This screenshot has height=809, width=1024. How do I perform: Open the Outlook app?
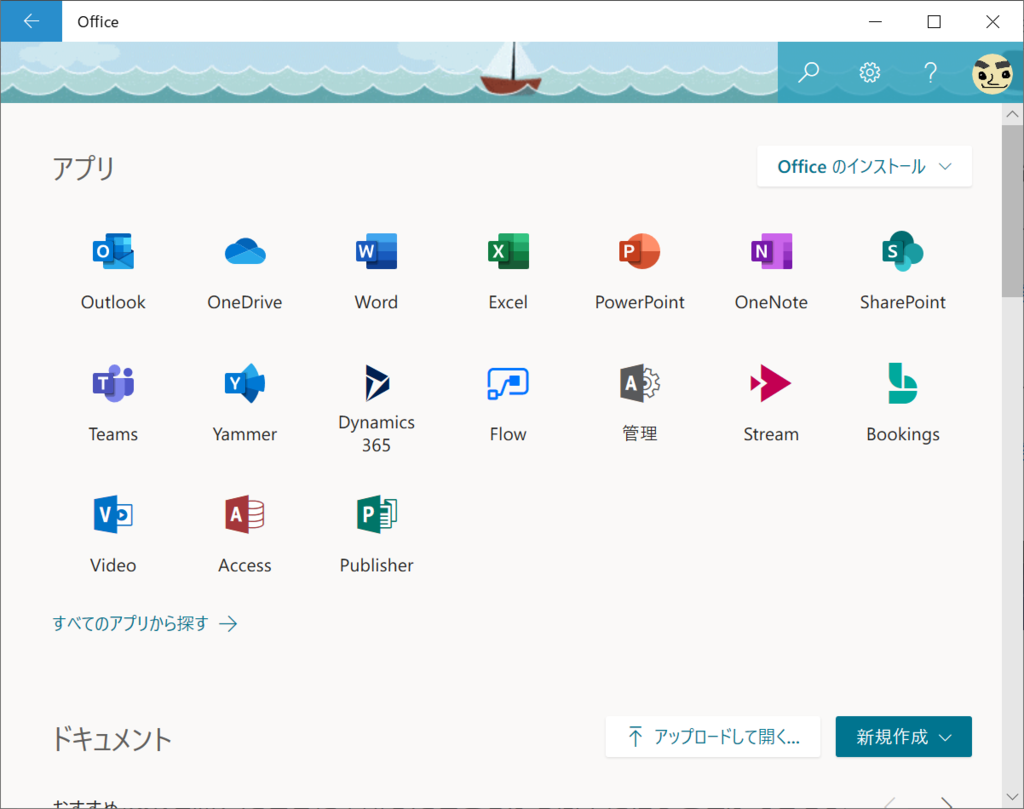tap(113, 272)
